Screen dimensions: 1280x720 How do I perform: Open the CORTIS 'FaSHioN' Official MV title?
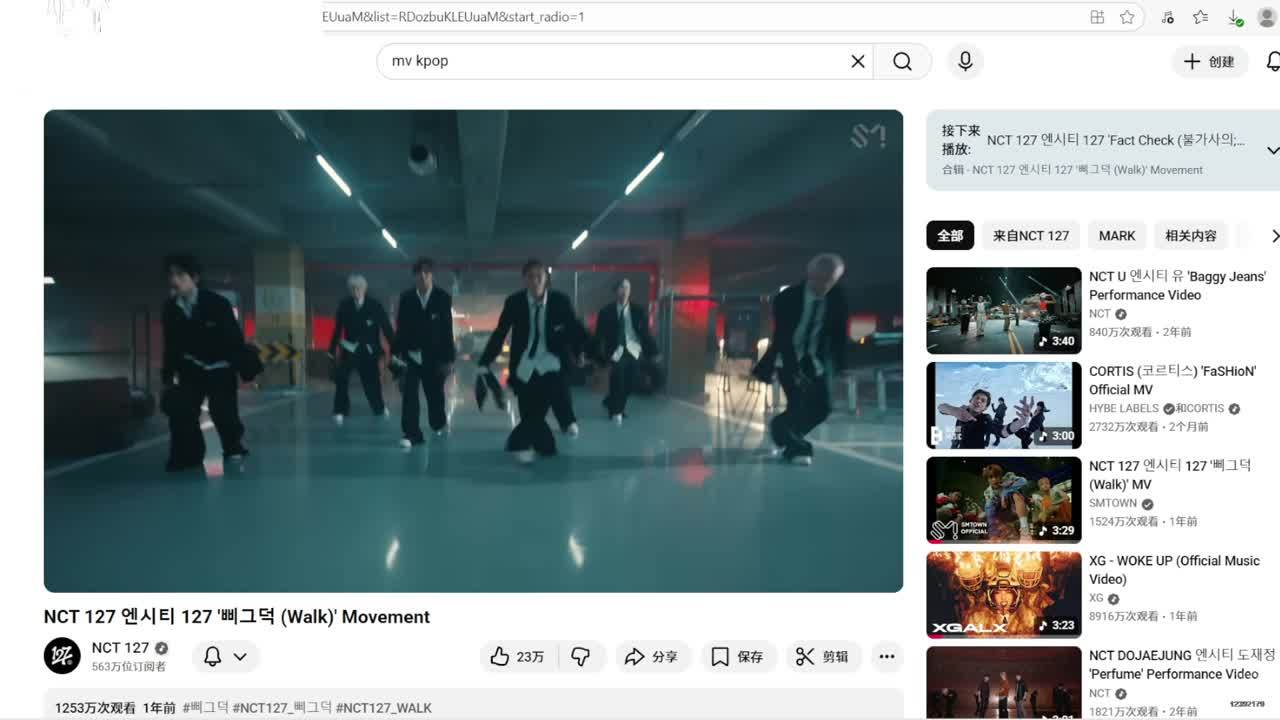point(1172,380)
